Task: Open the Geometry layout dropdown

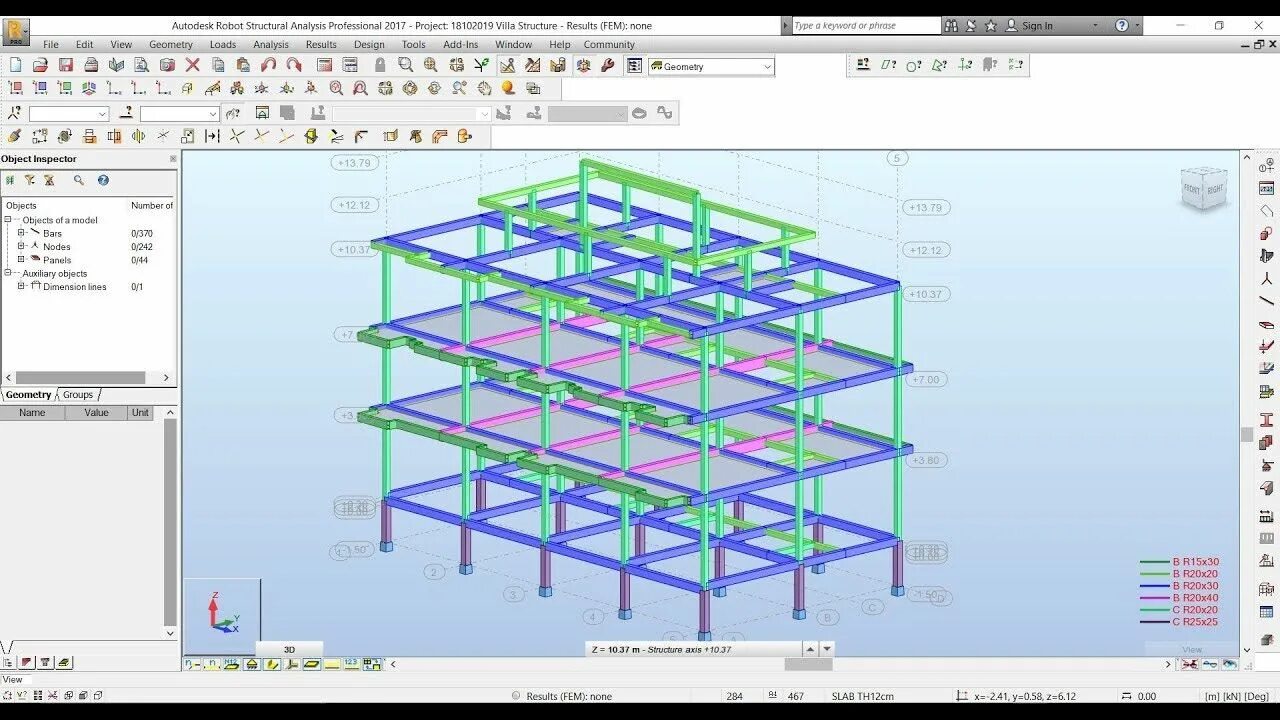Action: (x=766, y=66)
